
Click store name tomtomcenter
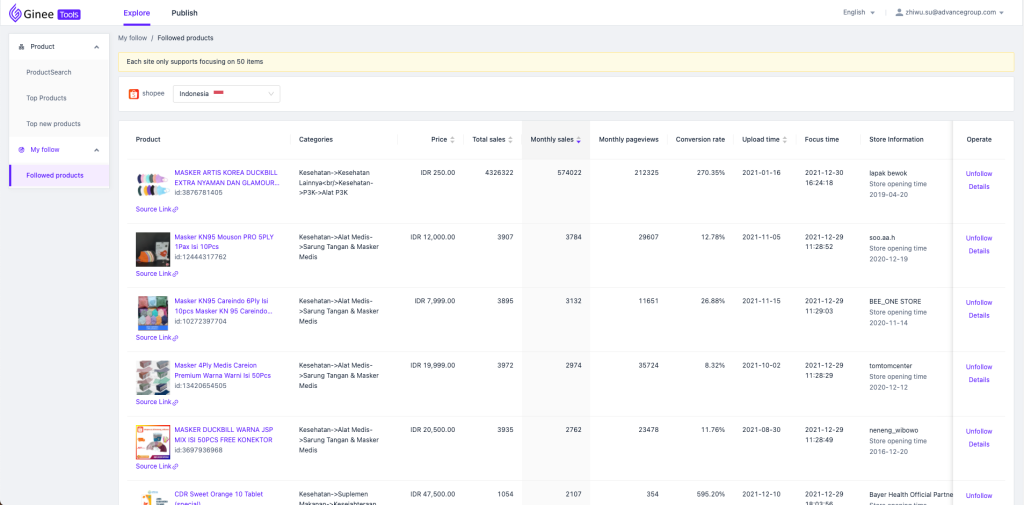click(x=893, y=366)
